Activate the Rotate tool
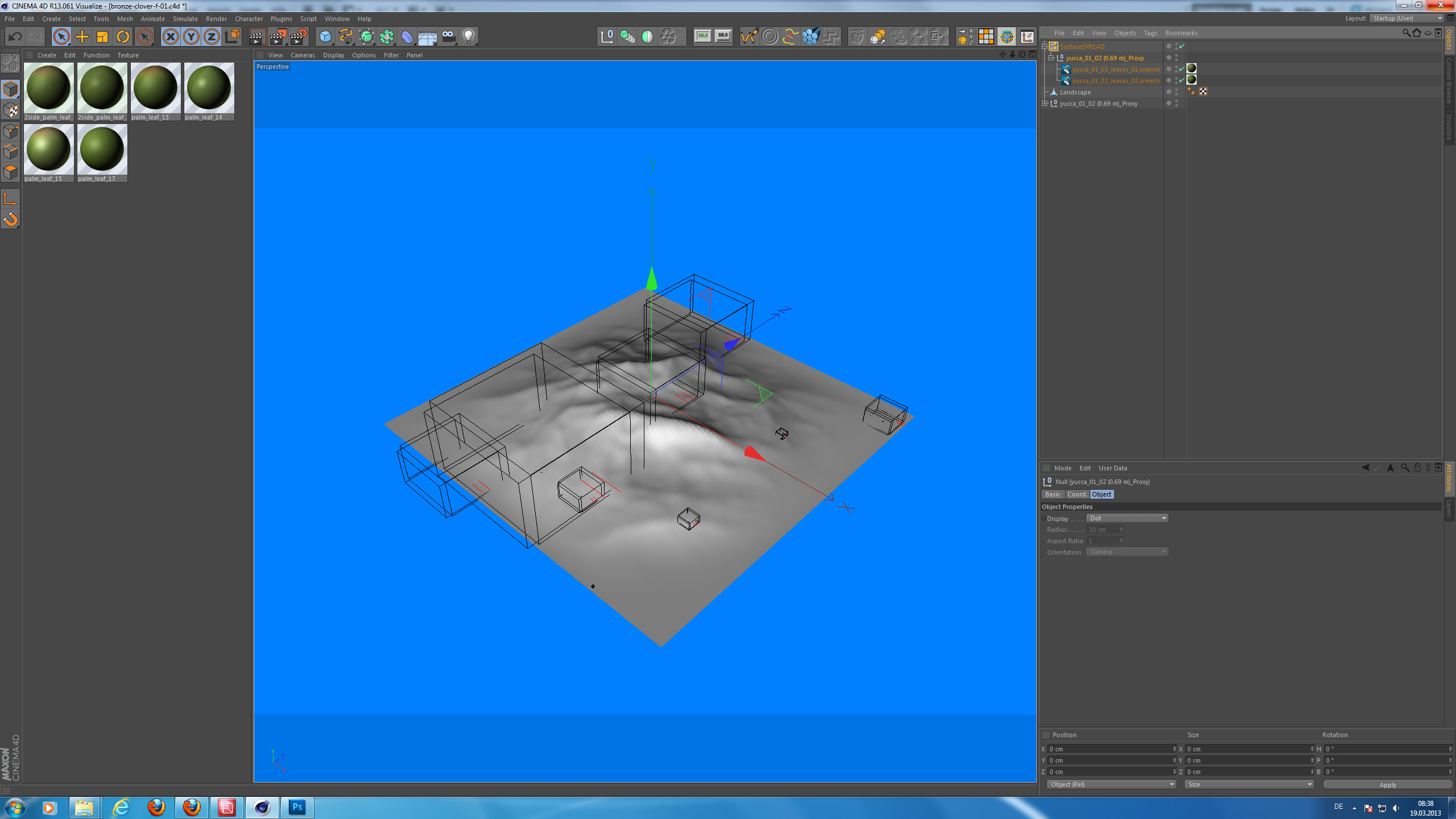Screen dimensions: 1456x819 pyautogui.click(x=123, y=37)
